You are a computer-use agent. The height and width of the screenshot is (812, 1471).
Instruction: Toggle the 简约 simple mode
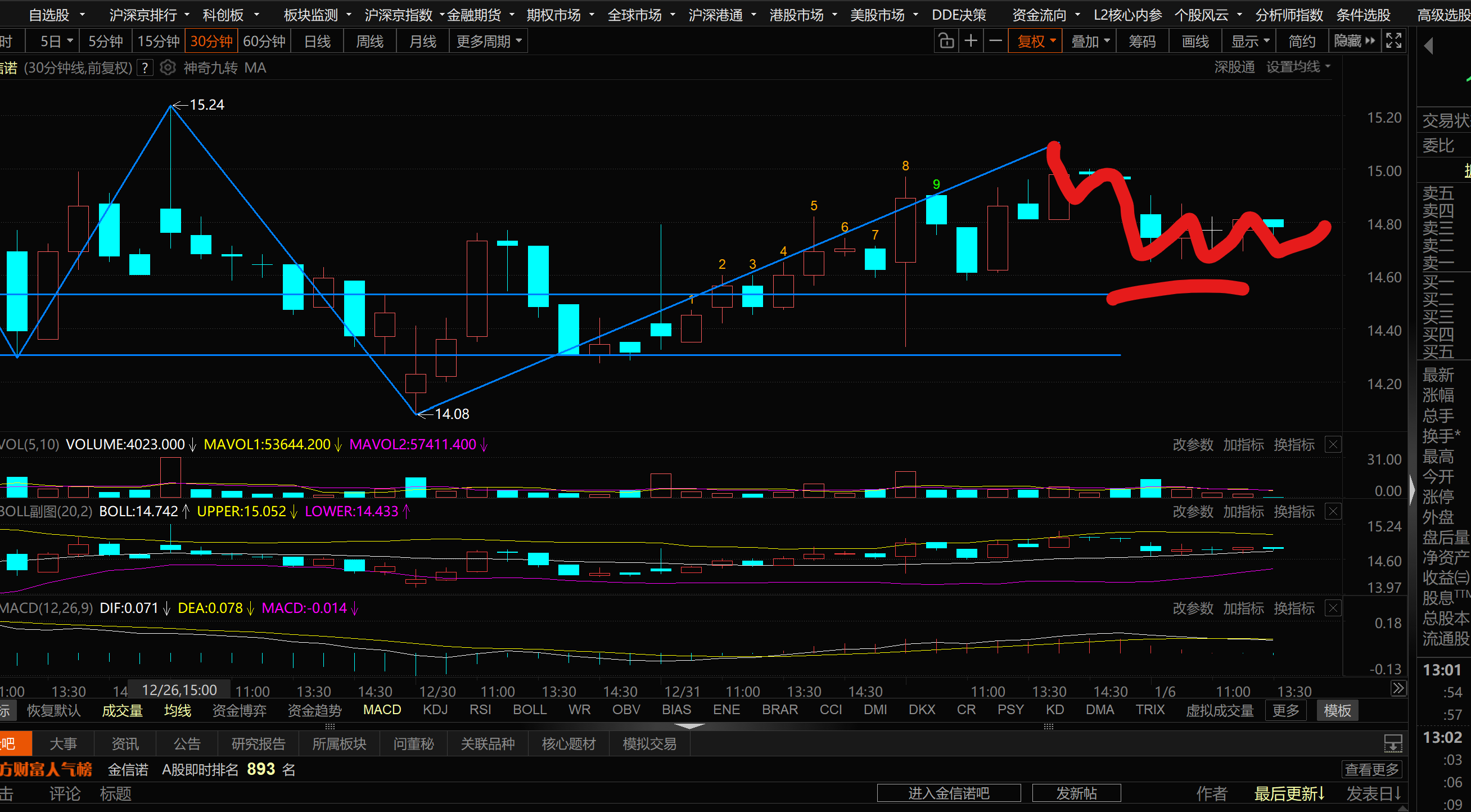tap(1301, 41)
